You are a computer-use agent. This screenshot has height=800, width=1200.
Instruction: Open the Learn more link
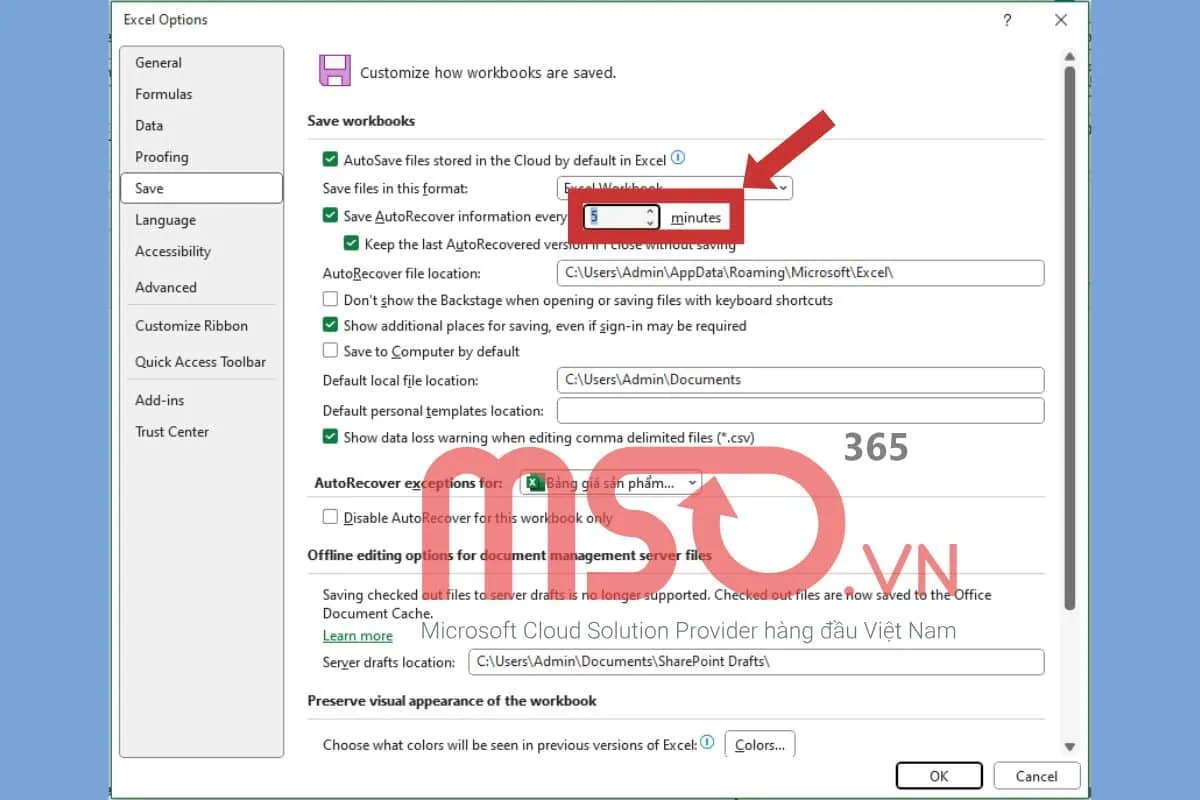[x=357, y=636]
